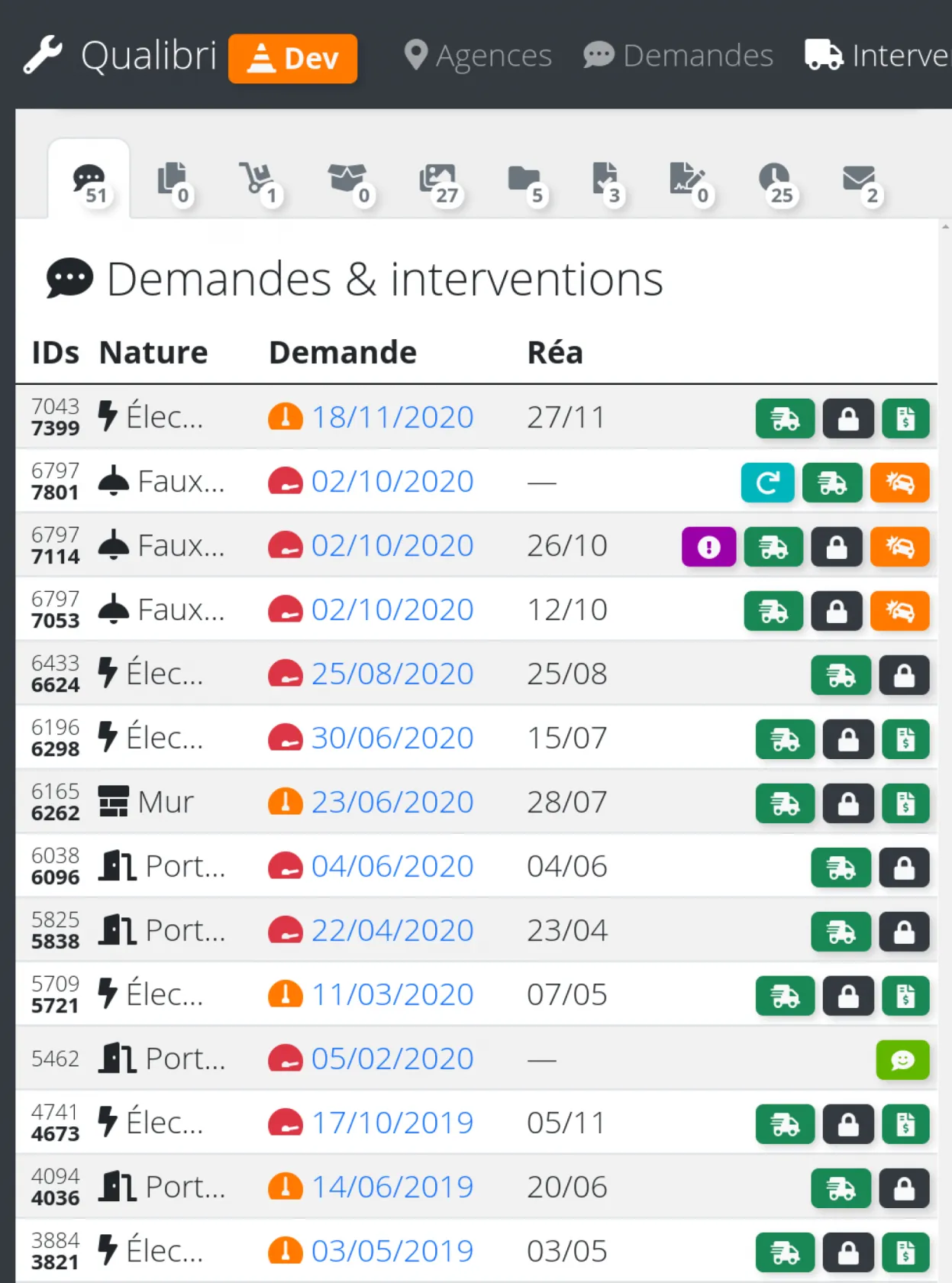Sort by the Nature column header
The width and height of the screenshot is (952, 1283).
tap(153, 353)
